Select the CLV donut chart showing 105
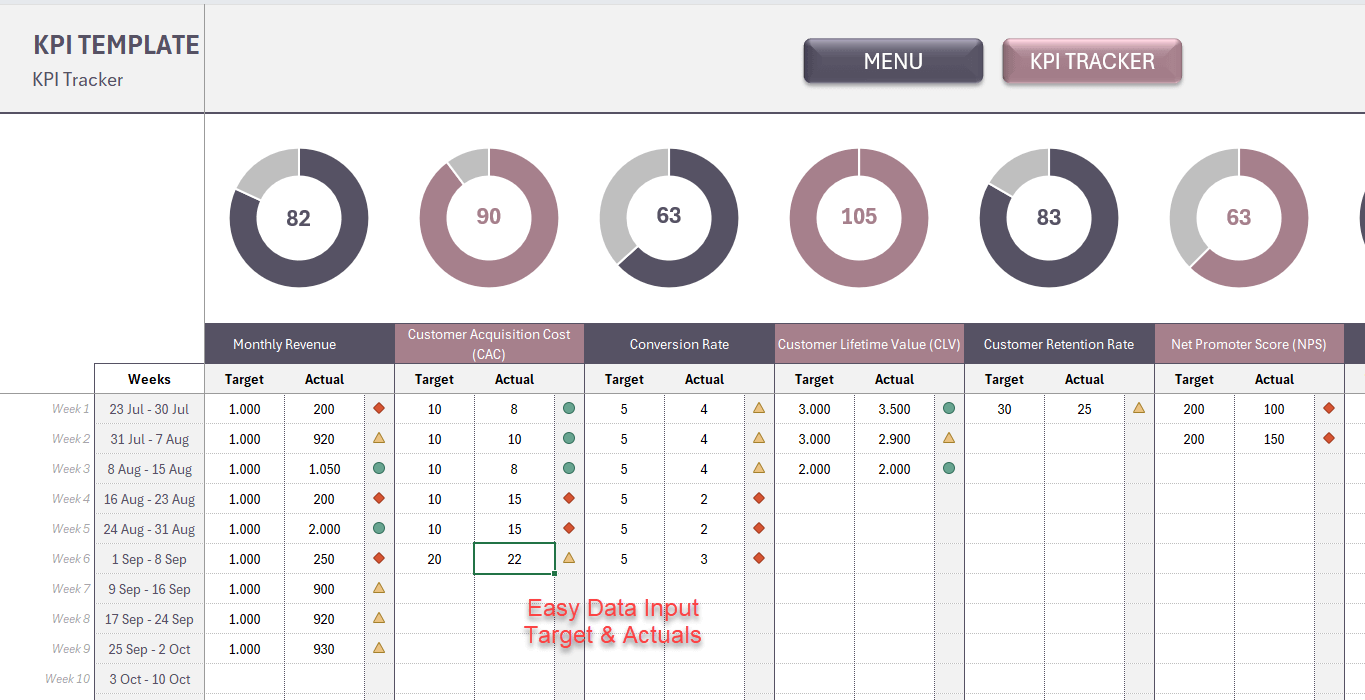 click(x=859, y=218)
